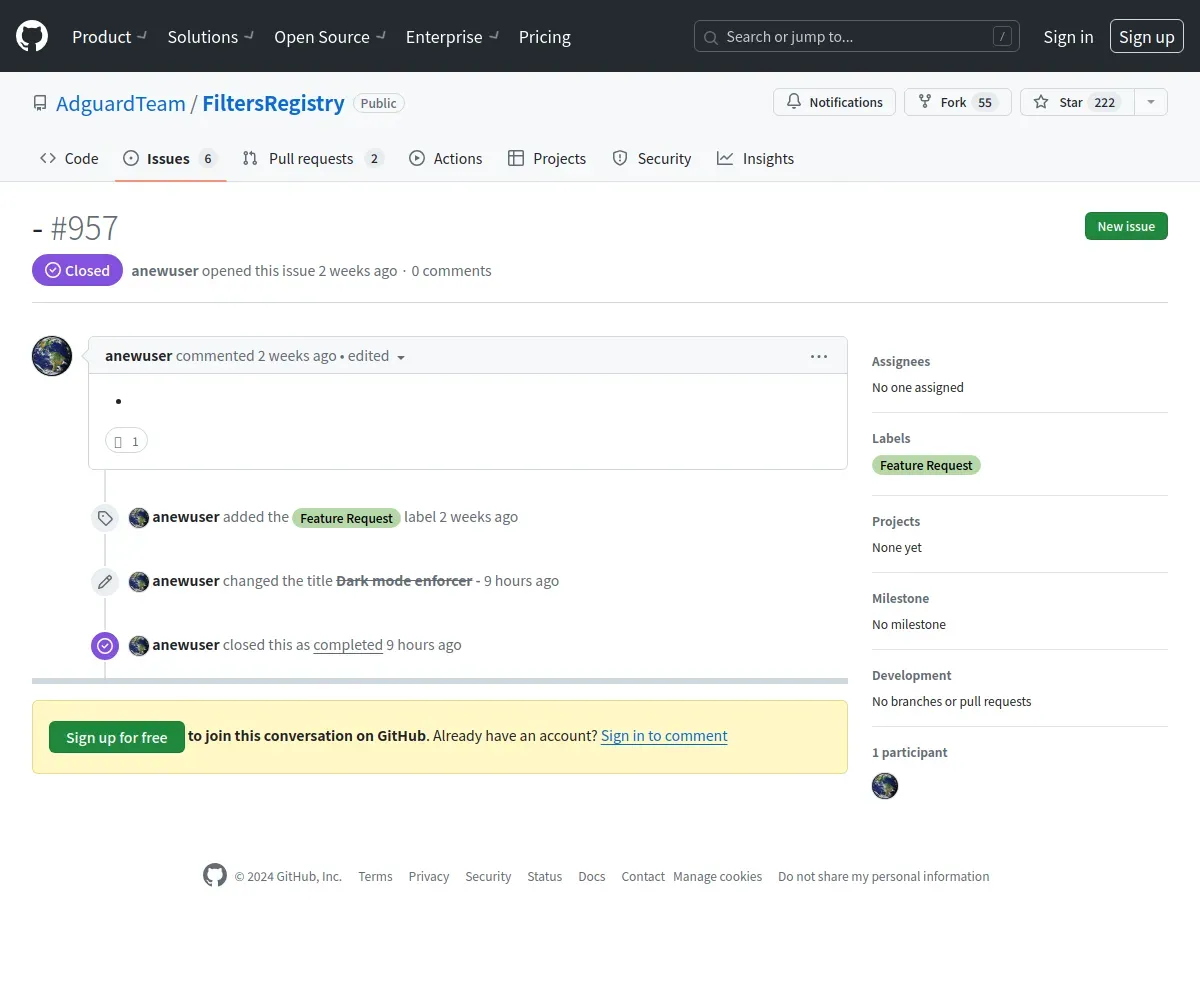
Task: Click the New issue button
Action: coord(1126,226)
